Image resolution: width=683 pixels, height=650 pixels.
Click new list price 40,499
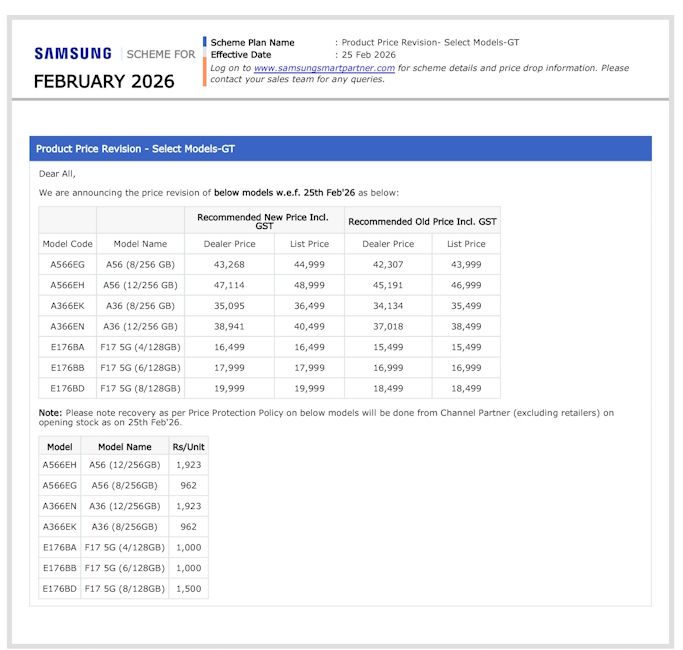(x=309, y=326)
